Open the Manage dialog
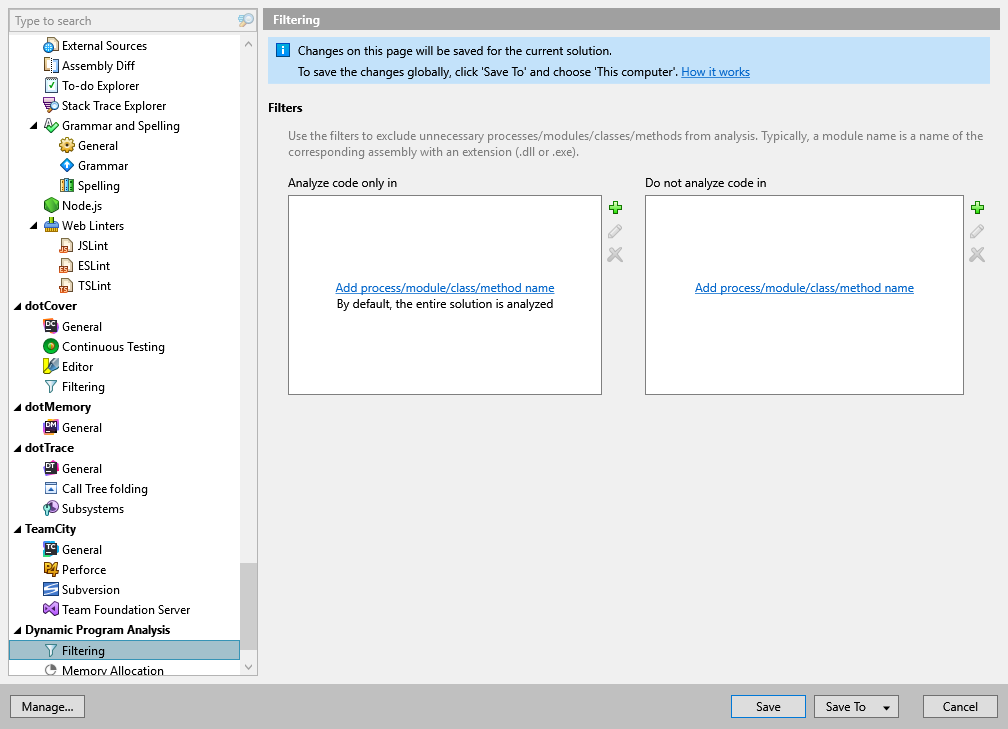Screen dimensions: 1008x729 coord(47,706)
